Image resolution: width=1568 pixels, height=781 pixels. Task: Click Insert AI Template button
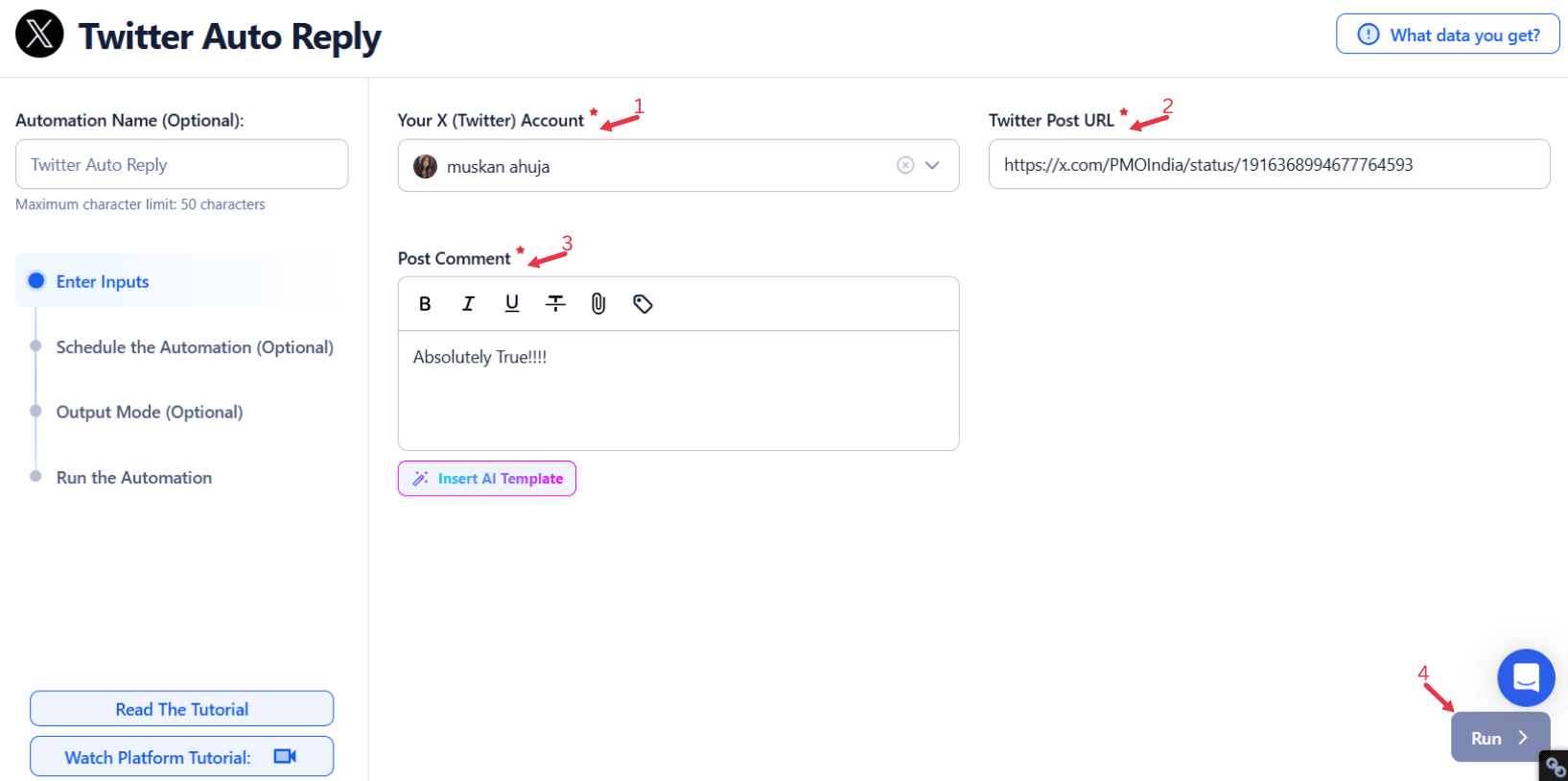[487, 479]
